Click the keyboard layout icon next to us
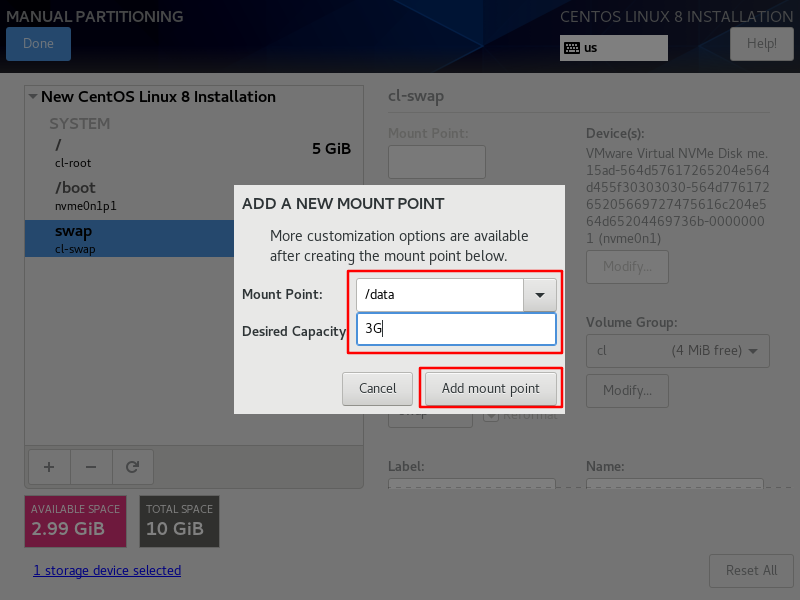 point(572,48)
